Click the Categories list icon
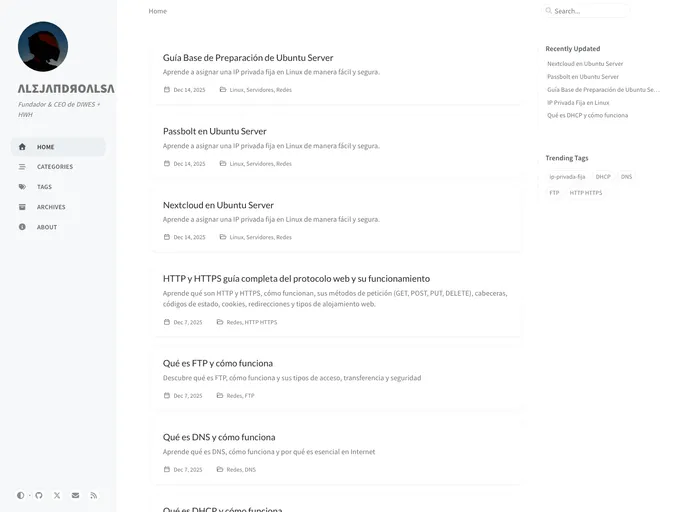Viewport: 688px width, 512px height. [x=22, y=167]
